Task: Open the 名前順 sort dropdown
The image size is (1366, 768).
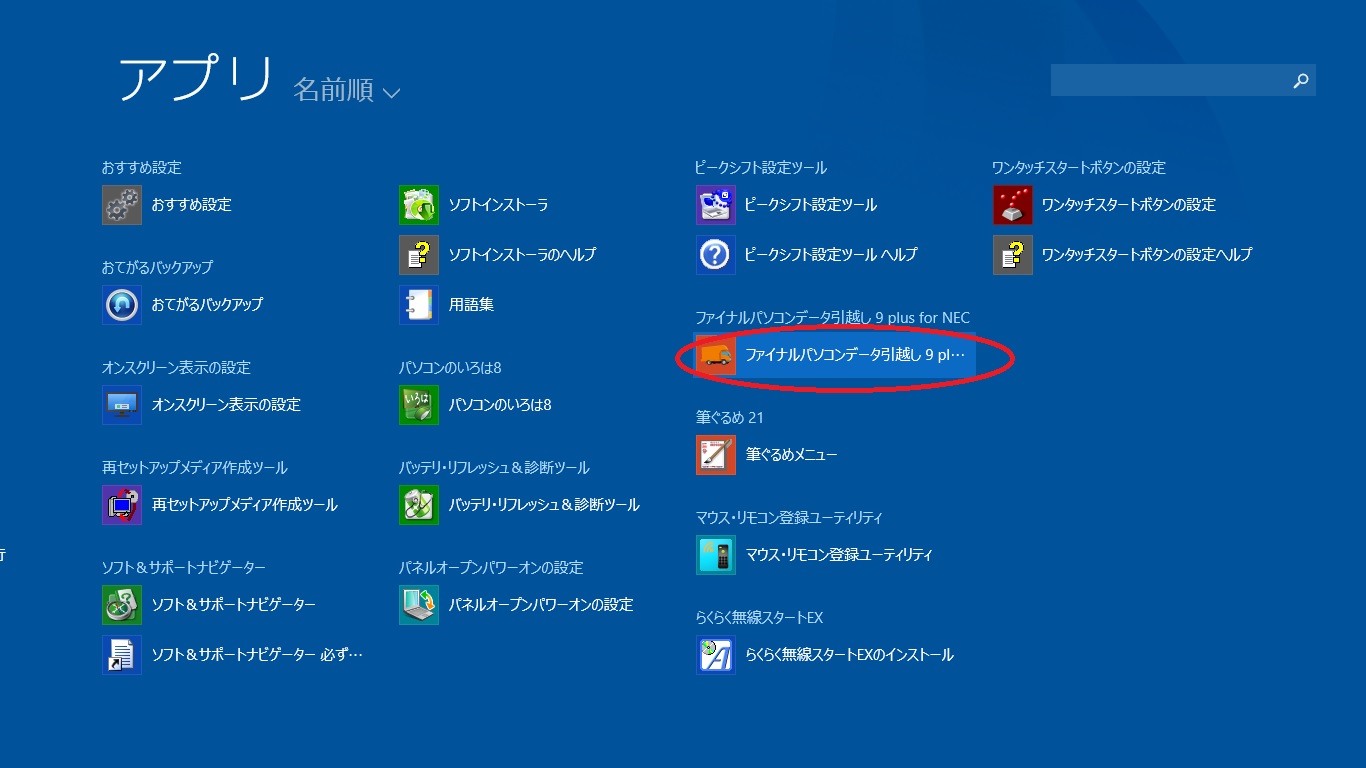Action: (x=346, y=91)
